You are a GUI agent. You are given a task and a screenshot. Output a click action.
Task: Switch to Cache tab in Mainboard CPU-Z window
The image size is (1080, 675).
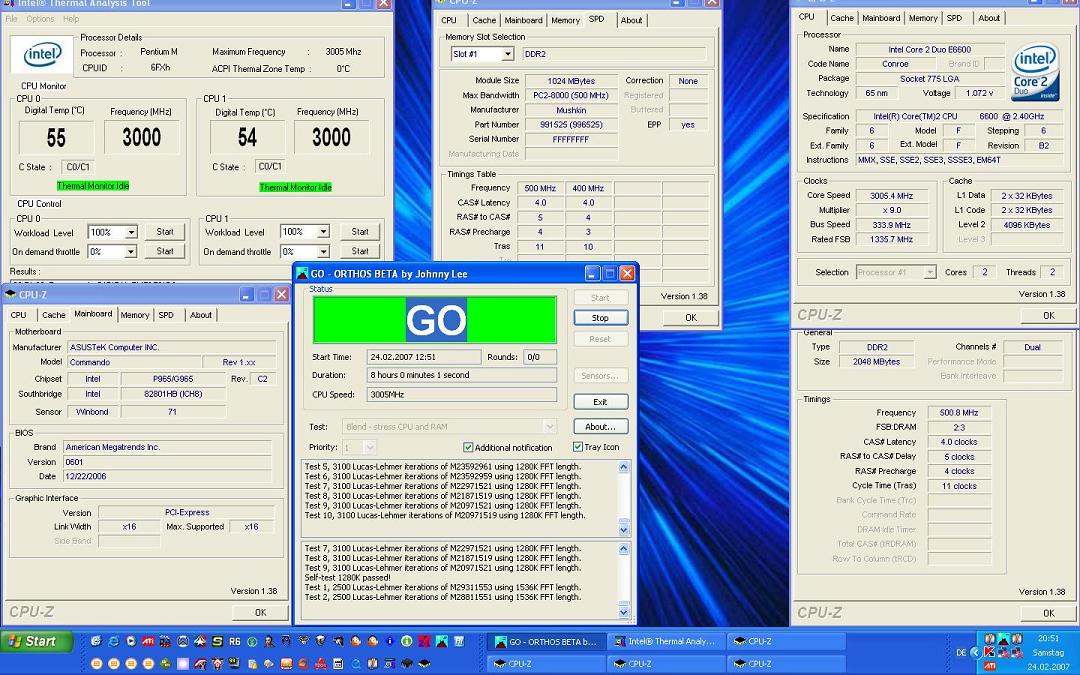tap(54, 315)
